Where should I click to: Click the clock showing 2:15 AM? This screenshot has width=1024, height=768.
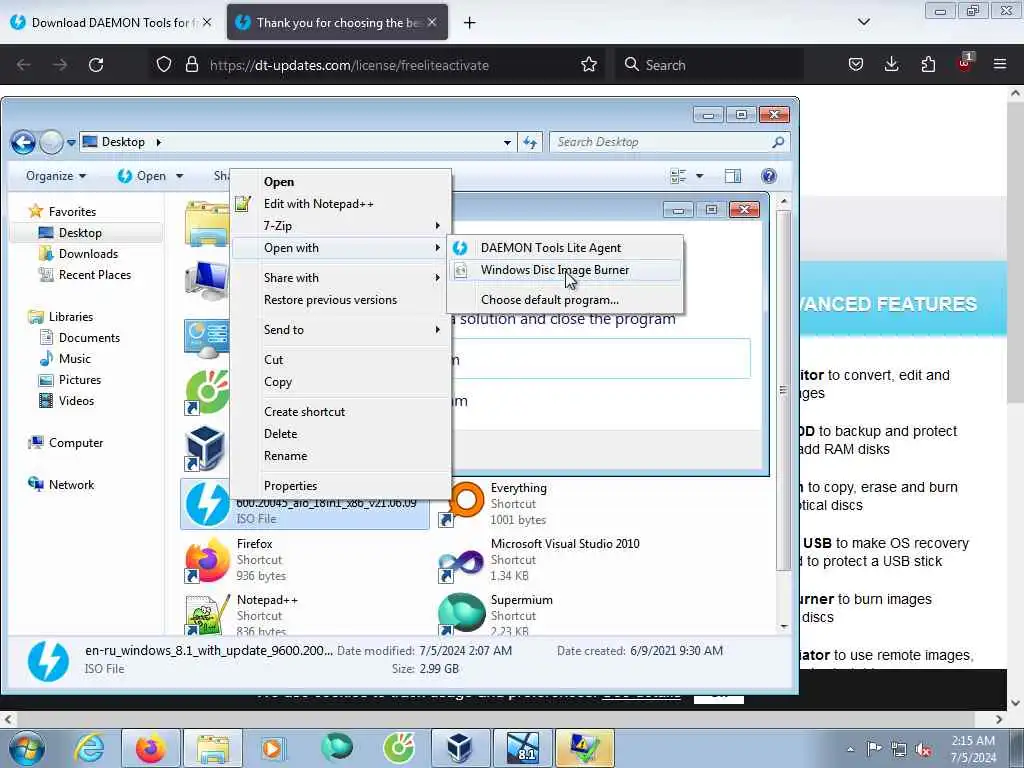point(972,741)
